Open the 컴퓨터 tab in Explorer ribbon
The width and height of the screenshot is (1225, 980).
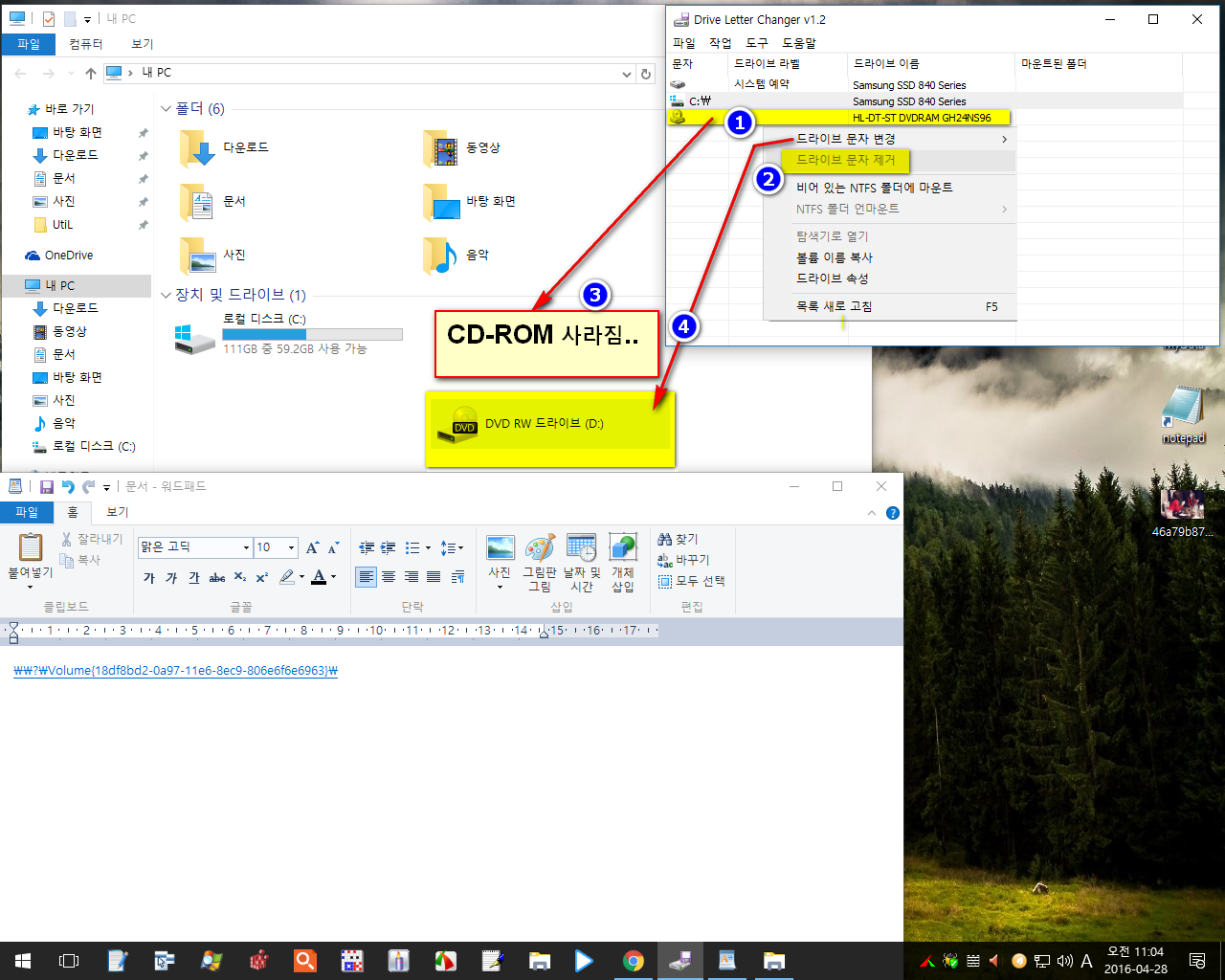[85, 44]
